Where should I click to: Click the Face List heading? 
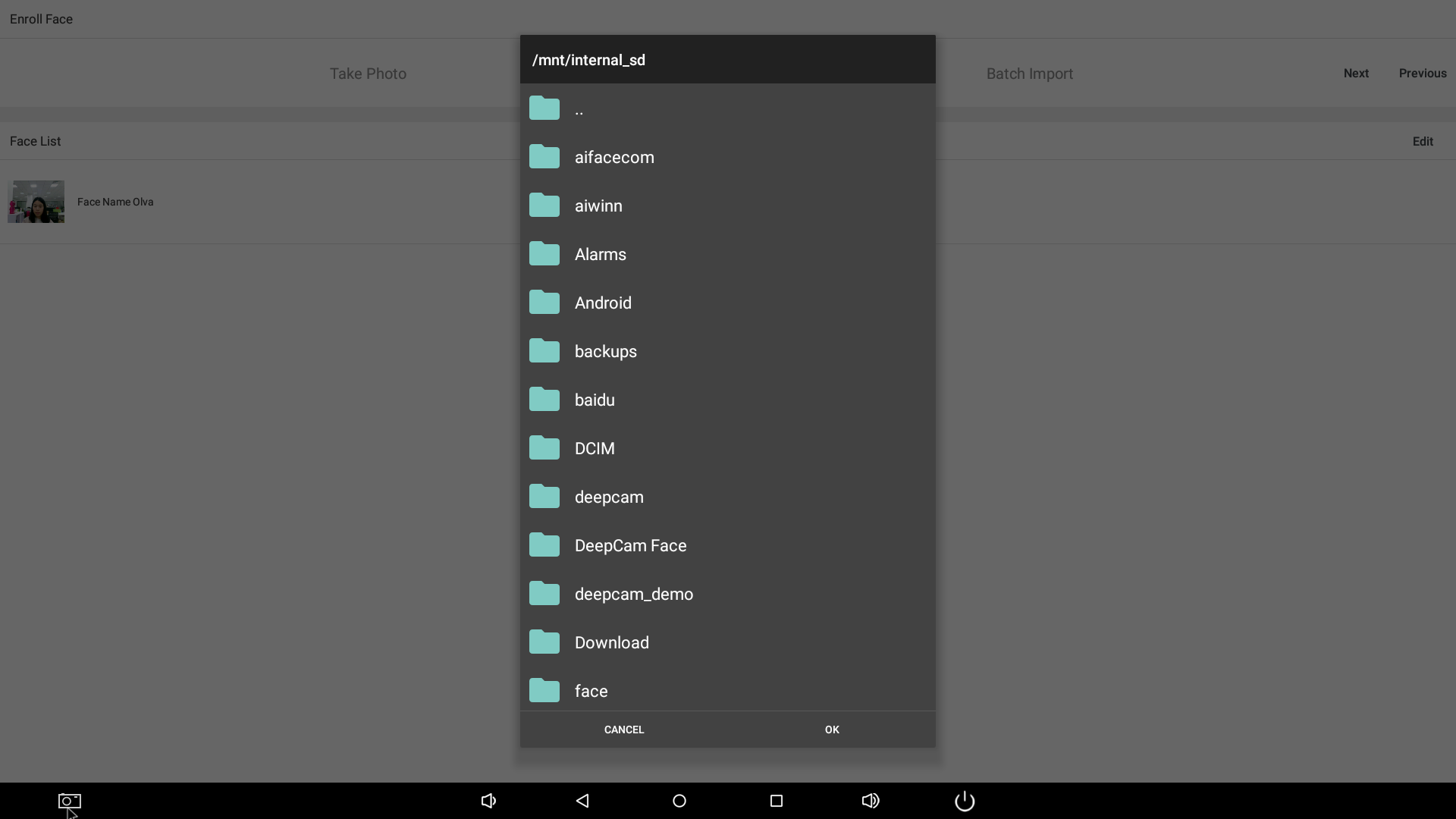click(36, 141)
